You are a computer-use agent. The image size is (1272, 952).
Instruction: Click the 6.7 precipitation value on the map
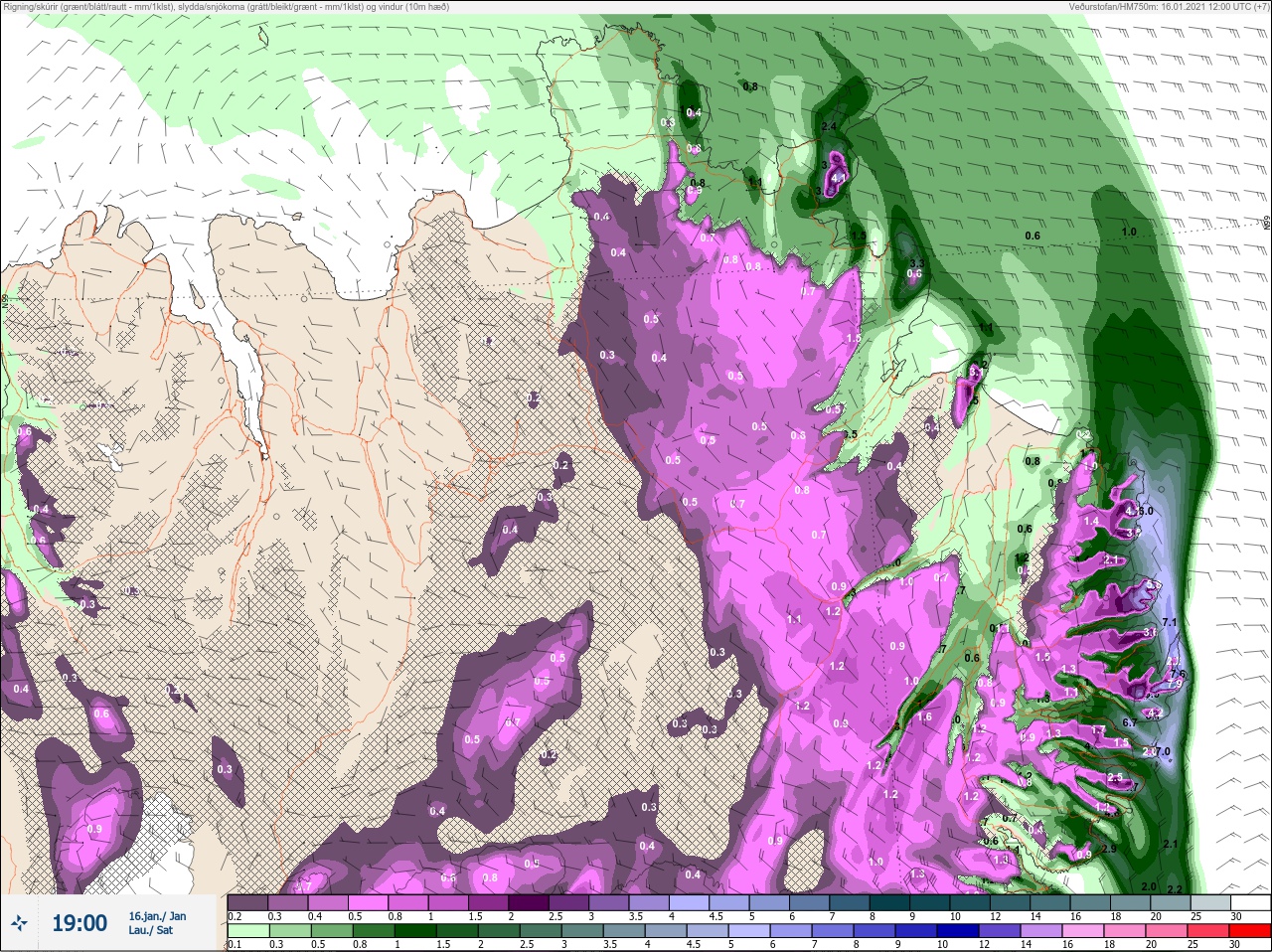point(1130,722)
